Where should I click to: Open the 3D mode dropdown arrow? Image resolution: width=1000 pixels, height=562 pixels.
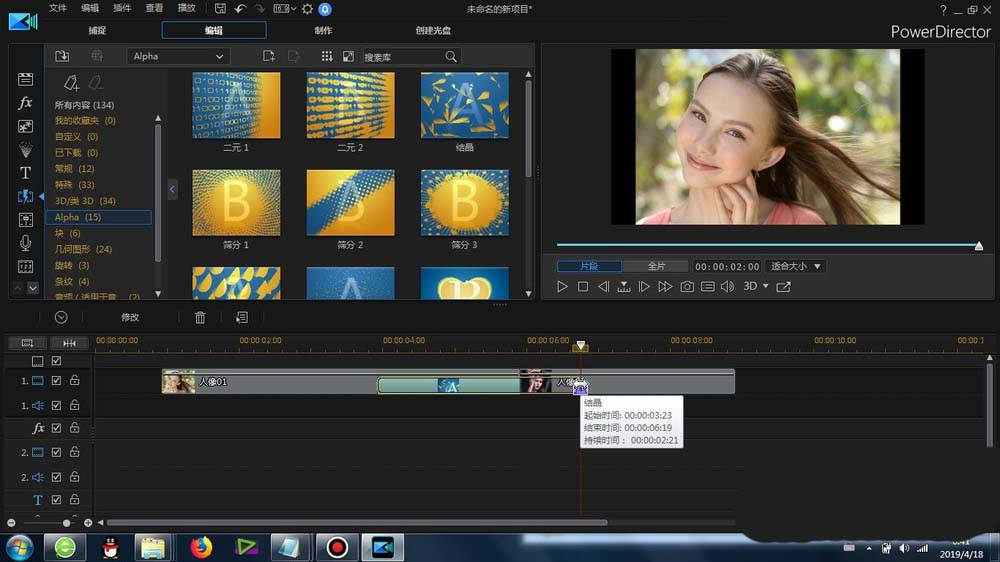[x=766, y=287]
